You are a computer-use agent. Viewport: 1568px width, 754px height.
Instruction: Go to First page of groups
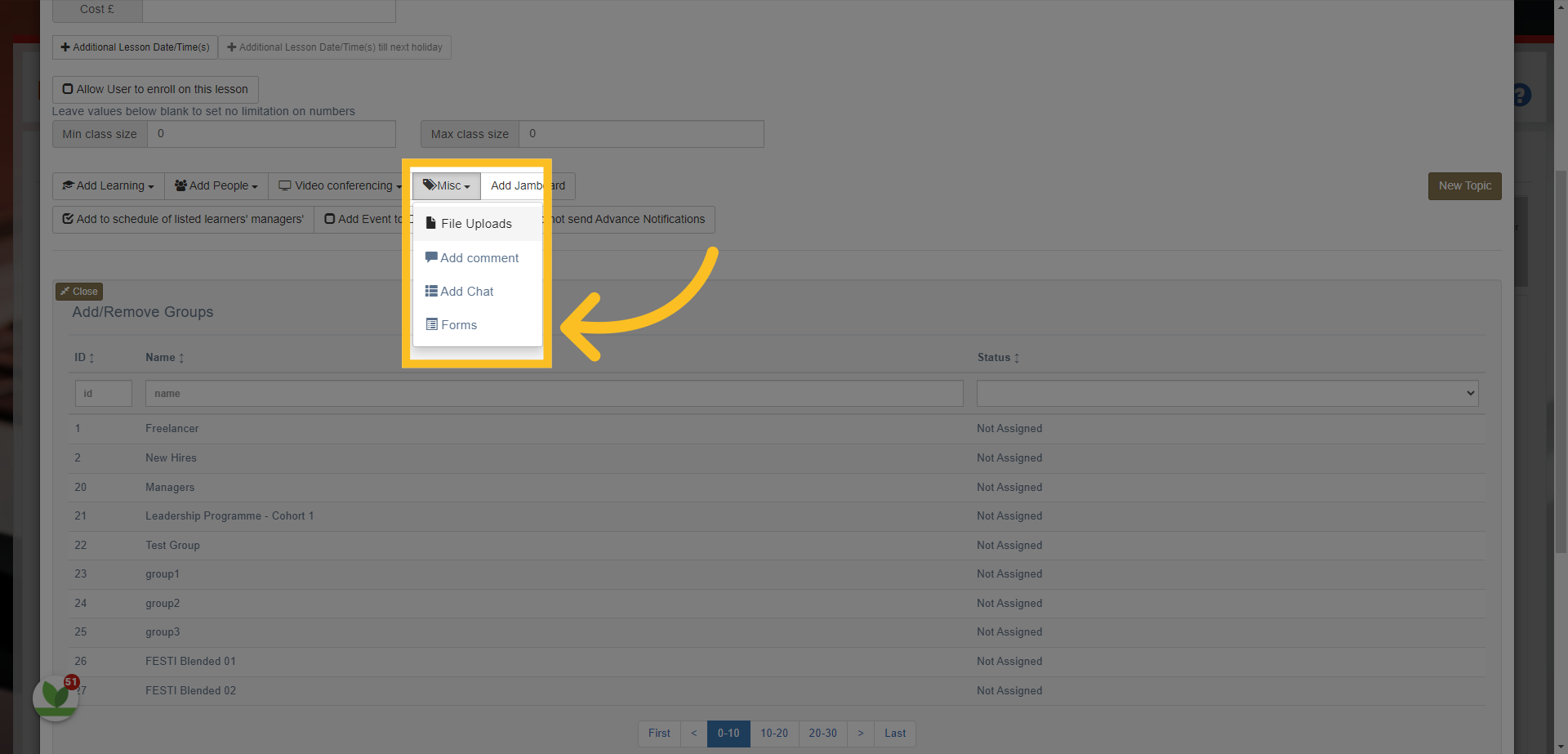click(659, 734)
